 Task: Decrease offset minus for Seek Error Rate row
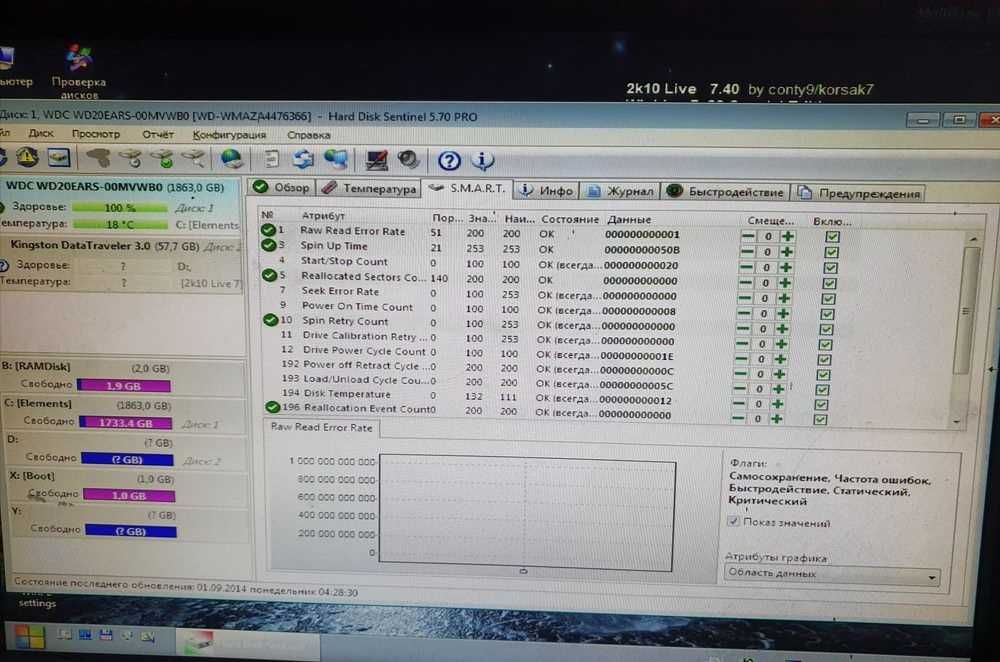pos(745,298)
